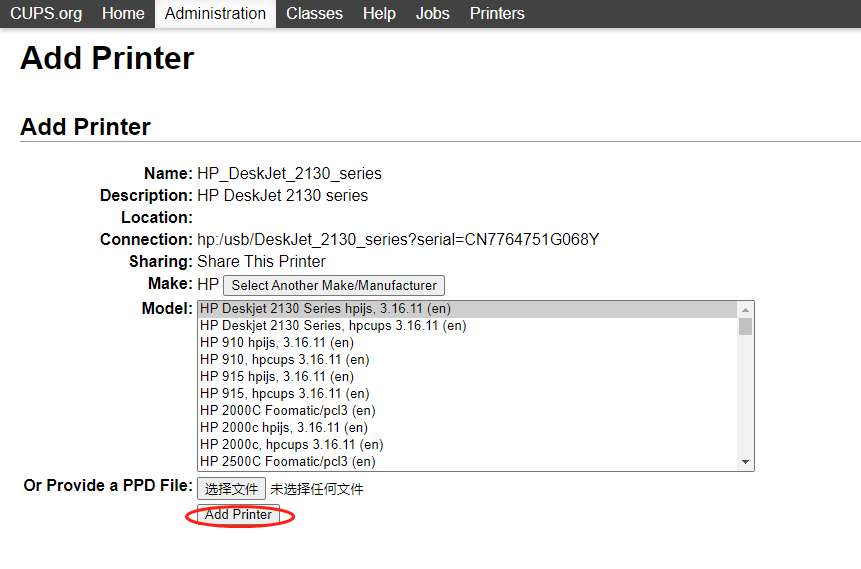Open the Printers tab
861x569 pixels.
pyautogui.click(x=497, y=13)
